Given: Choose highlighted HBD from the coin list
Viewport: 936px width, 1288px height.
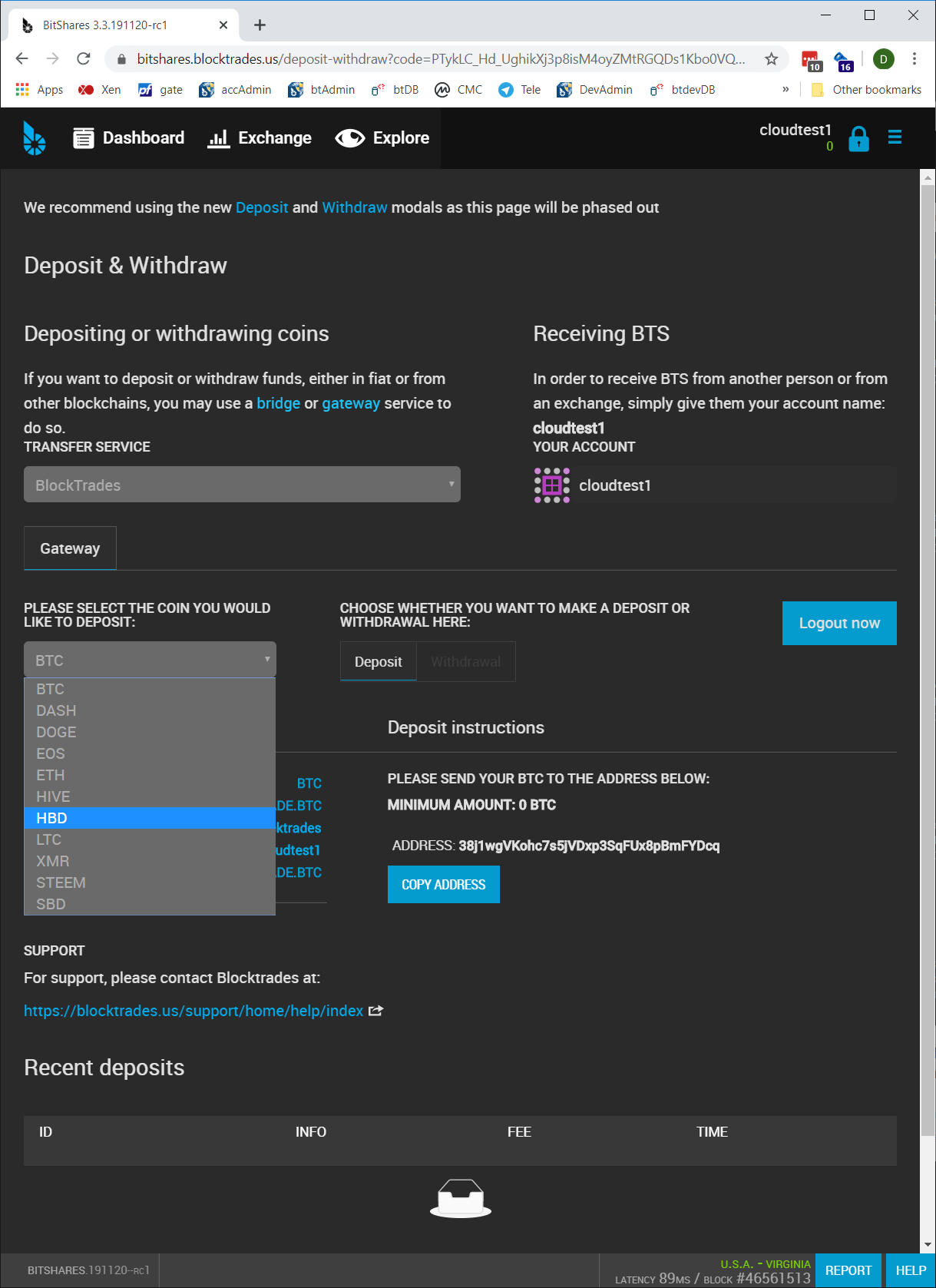Looking at the screenshot, I should tap(150, 818).
